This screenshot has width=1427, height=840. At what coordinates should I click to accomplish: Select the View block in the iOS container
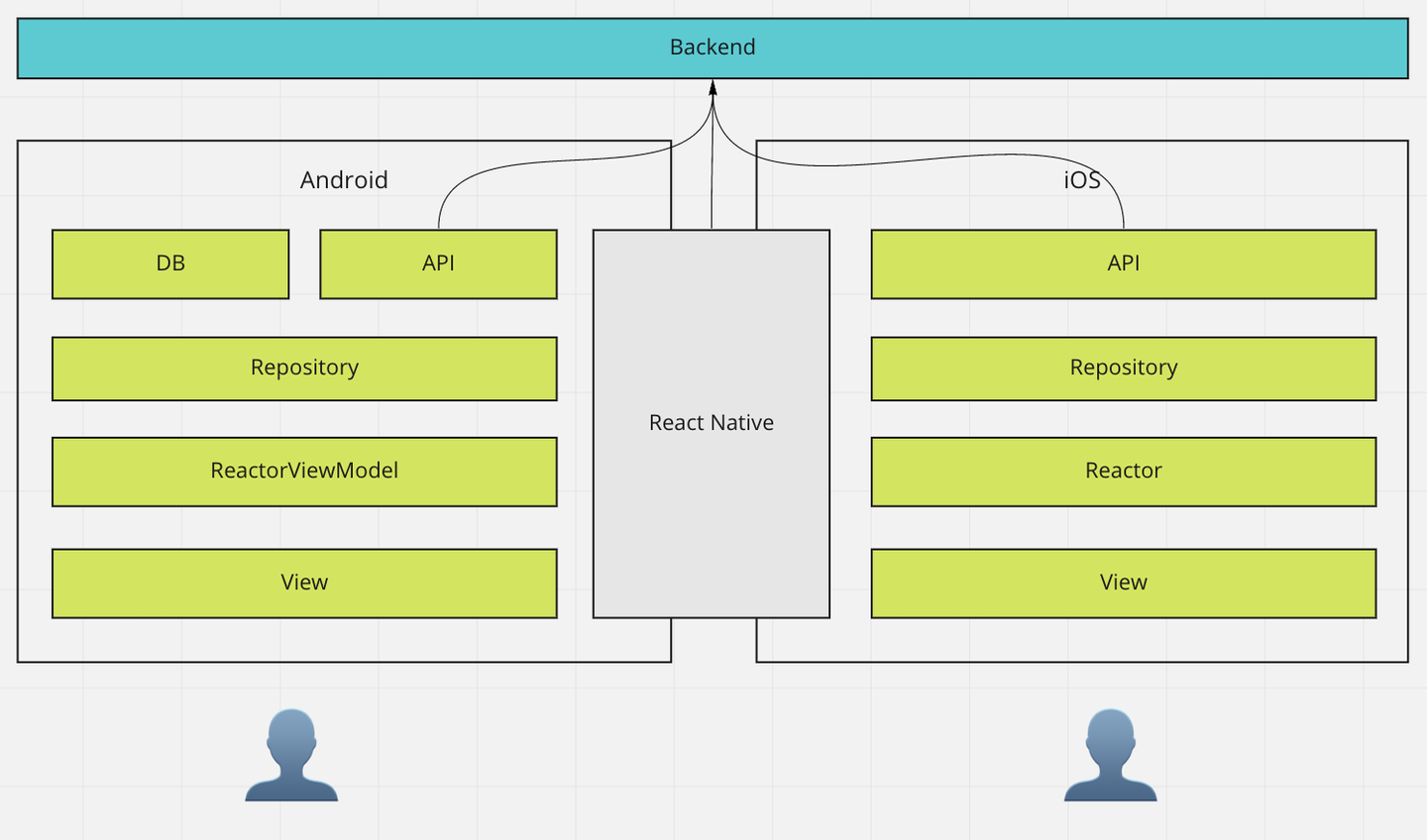[1124, 583]
